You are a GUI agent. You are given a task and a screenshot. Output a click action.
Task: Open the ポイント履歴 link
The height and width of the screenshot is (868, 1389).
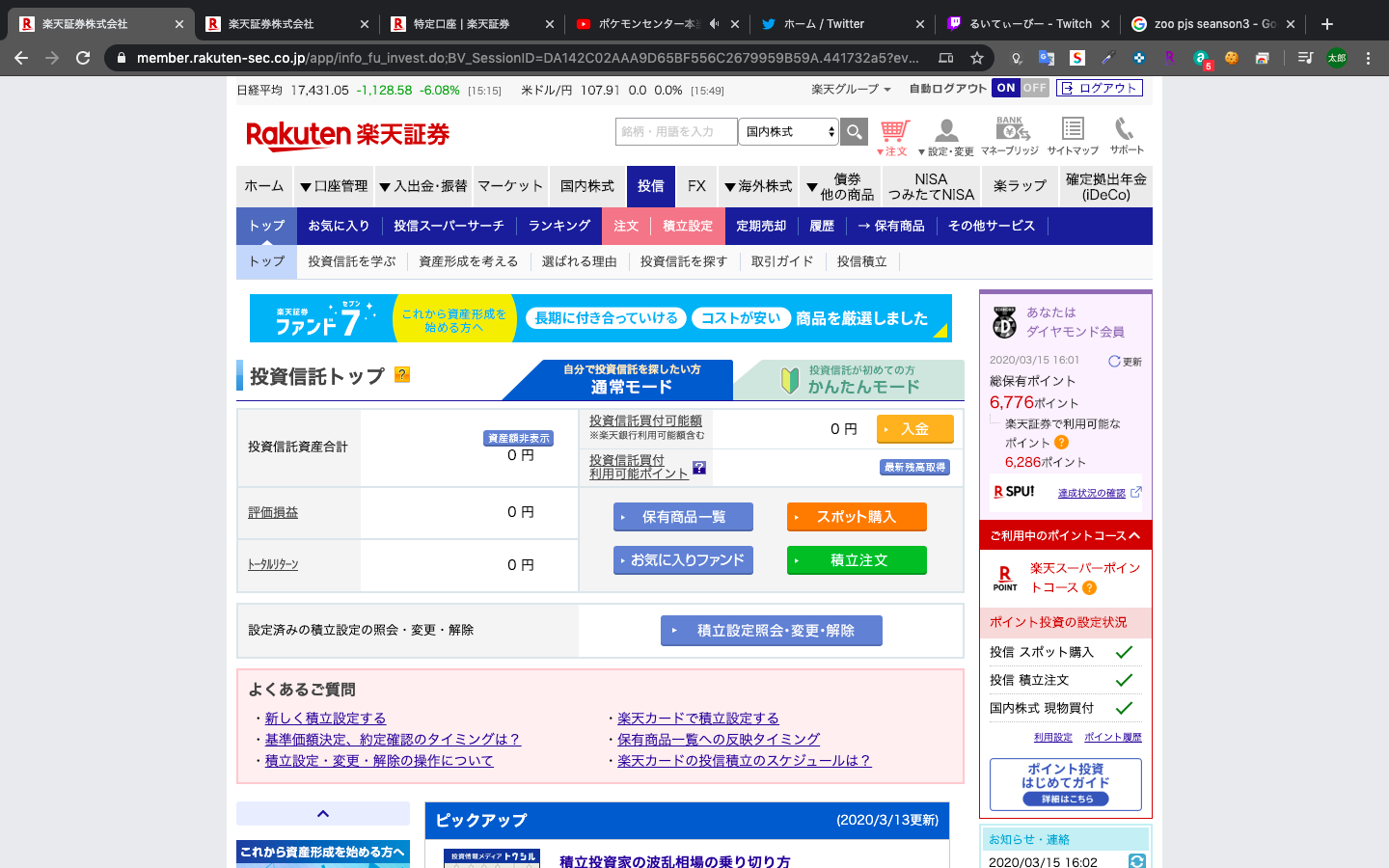point(1113,737)
